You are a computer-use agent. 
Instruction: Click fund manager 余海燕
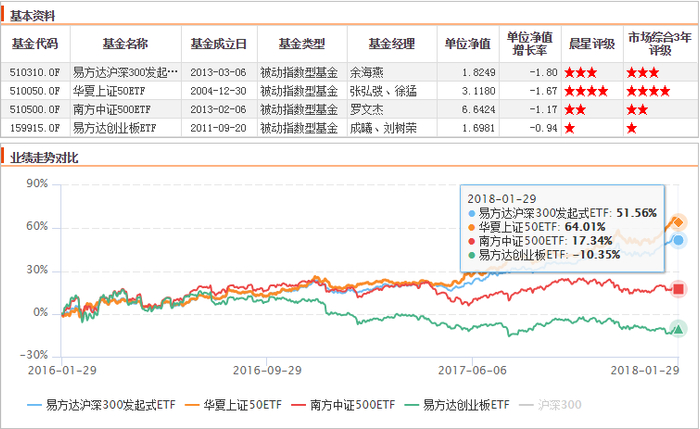367,72
